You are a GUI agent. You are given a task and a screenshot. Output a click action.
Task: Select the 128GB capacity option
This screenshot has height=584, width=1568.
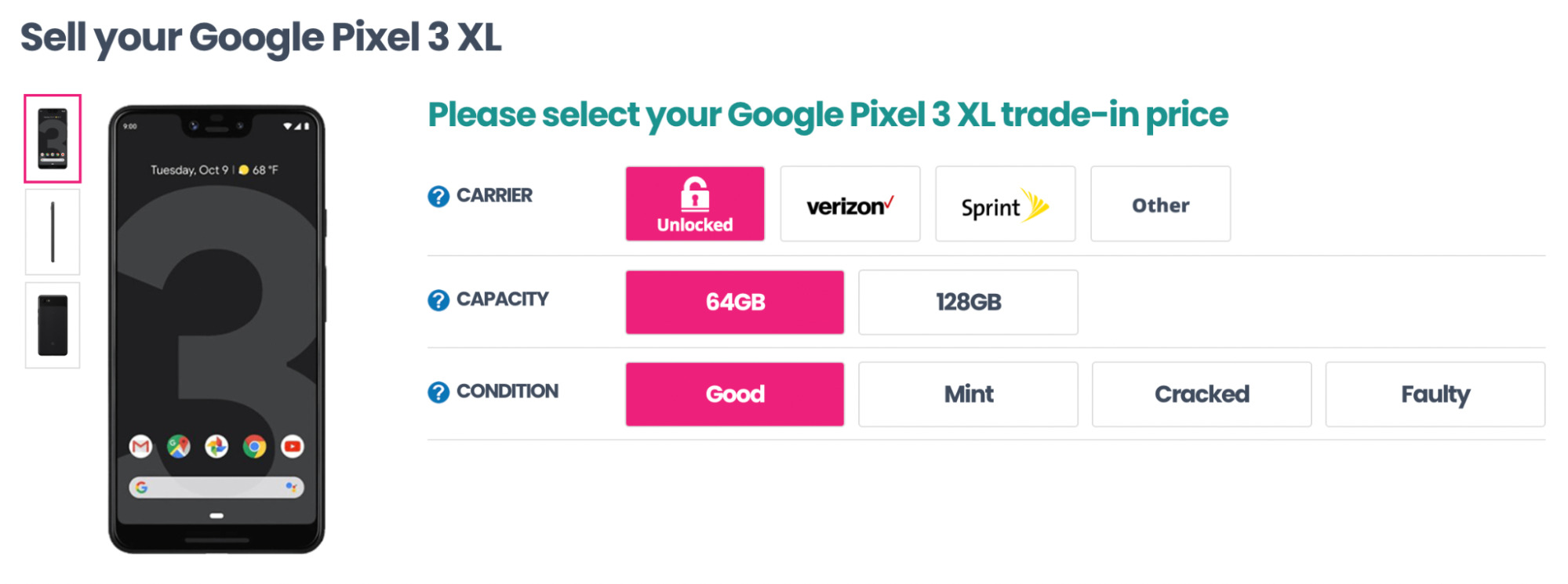[968, 302]
